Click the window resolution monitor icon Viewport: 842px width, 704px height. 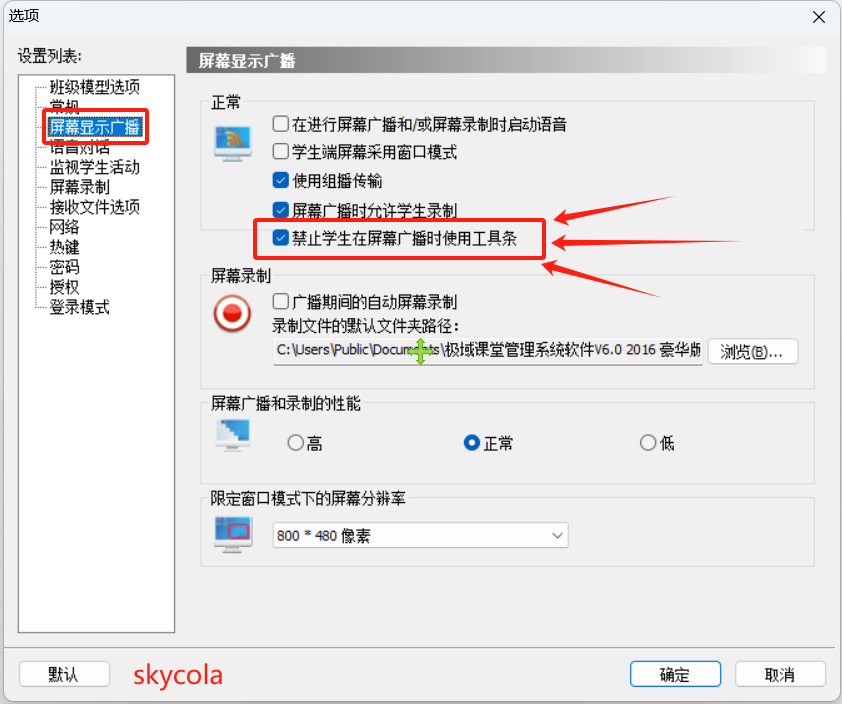click(x=233, y=534)
